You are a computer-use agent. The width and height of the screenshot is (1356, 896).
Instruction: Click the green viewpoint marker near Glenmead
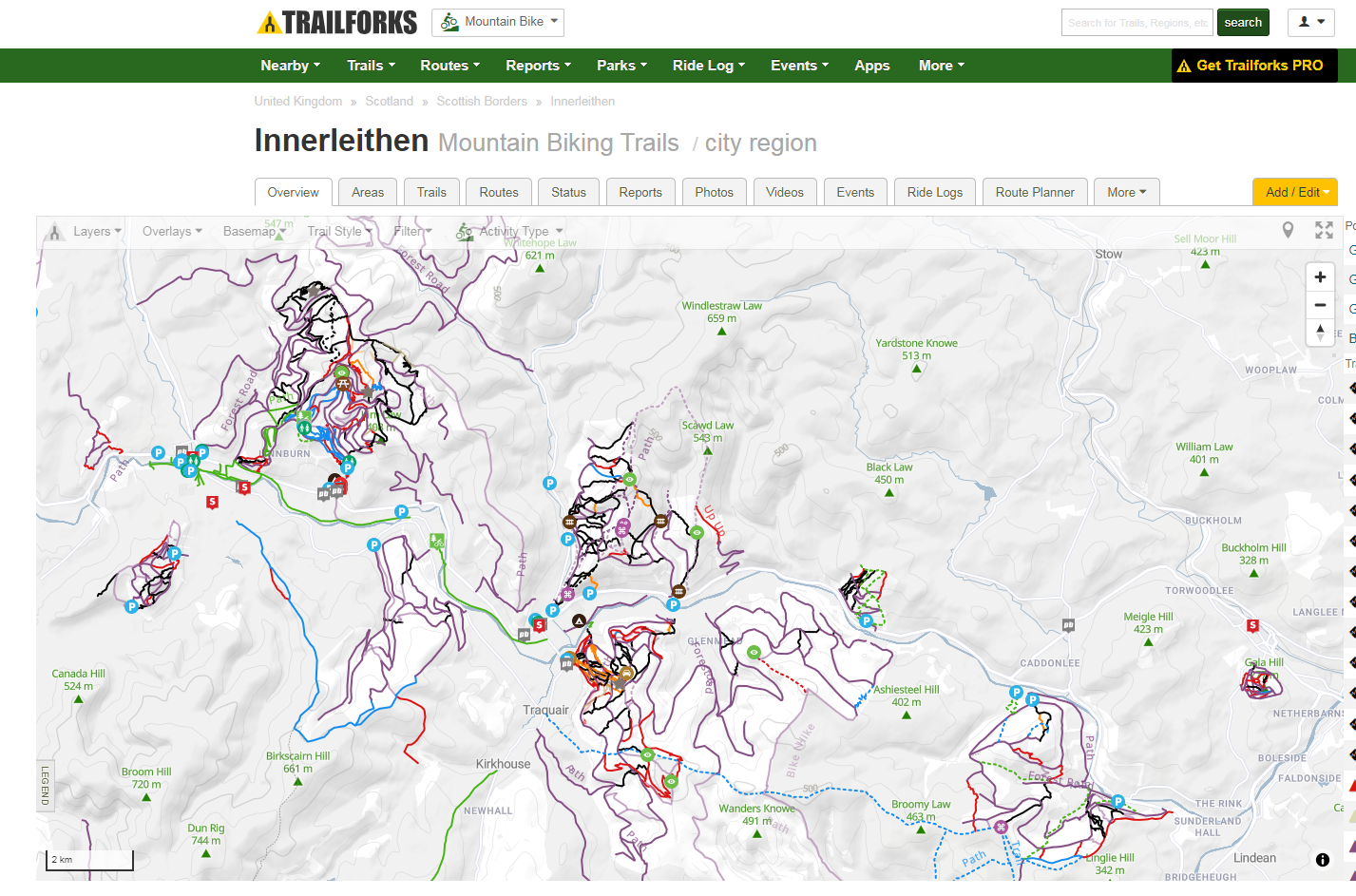754,652
